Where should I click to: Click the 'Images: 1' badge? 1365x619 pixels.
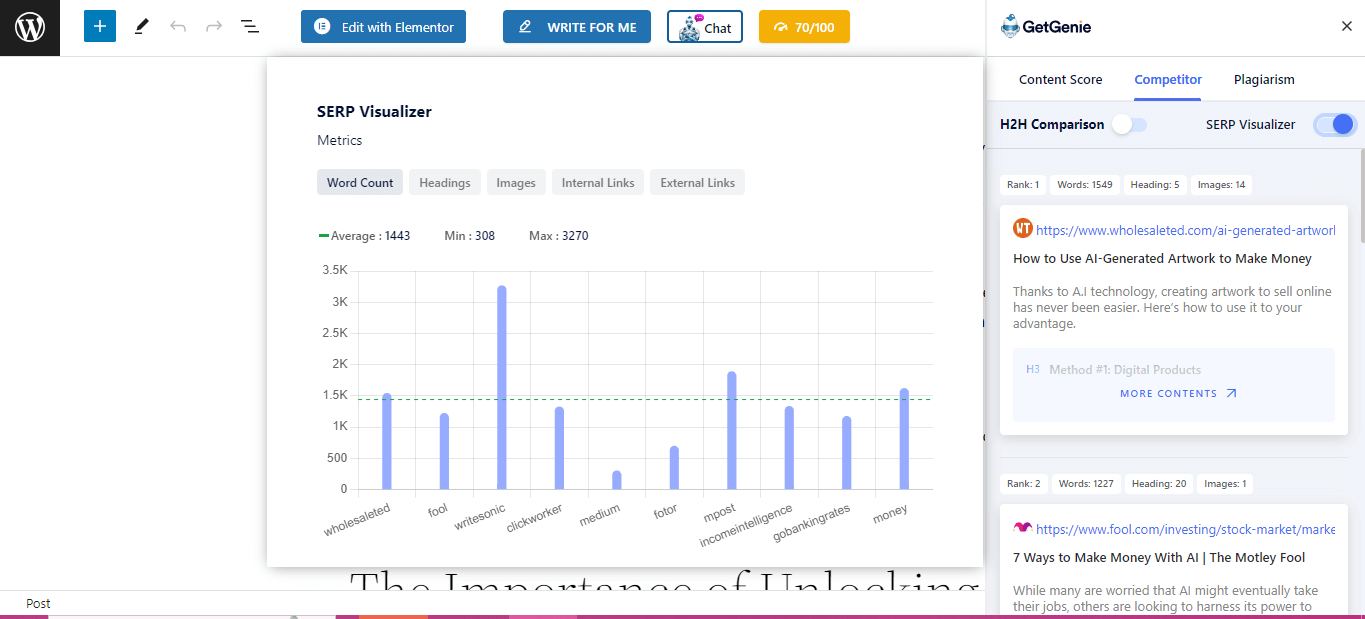click(1225, 484)
